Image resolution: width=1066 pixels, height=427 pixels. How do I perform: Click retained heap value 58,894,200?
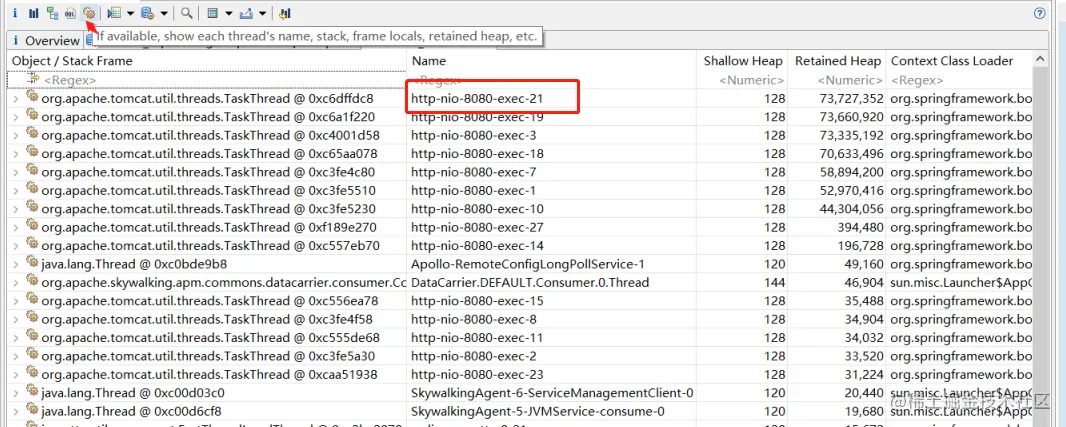coord(852,172)
